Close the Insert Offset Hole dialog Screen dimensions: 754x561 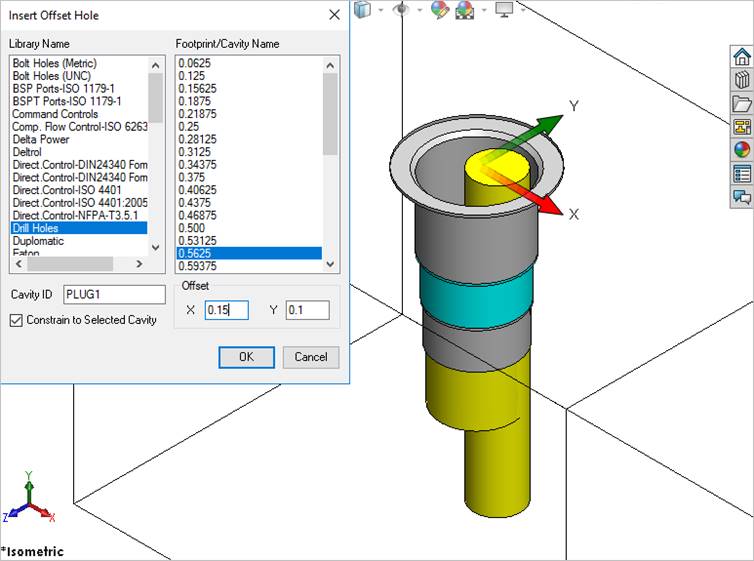pyautogui.click(x=334, y=15)
